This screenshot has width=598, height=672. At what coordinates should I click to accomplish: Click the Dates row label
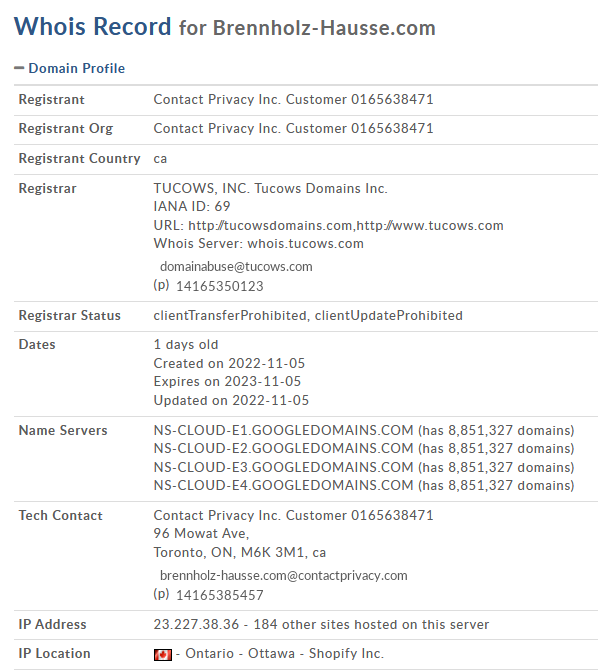click(37, 345)
